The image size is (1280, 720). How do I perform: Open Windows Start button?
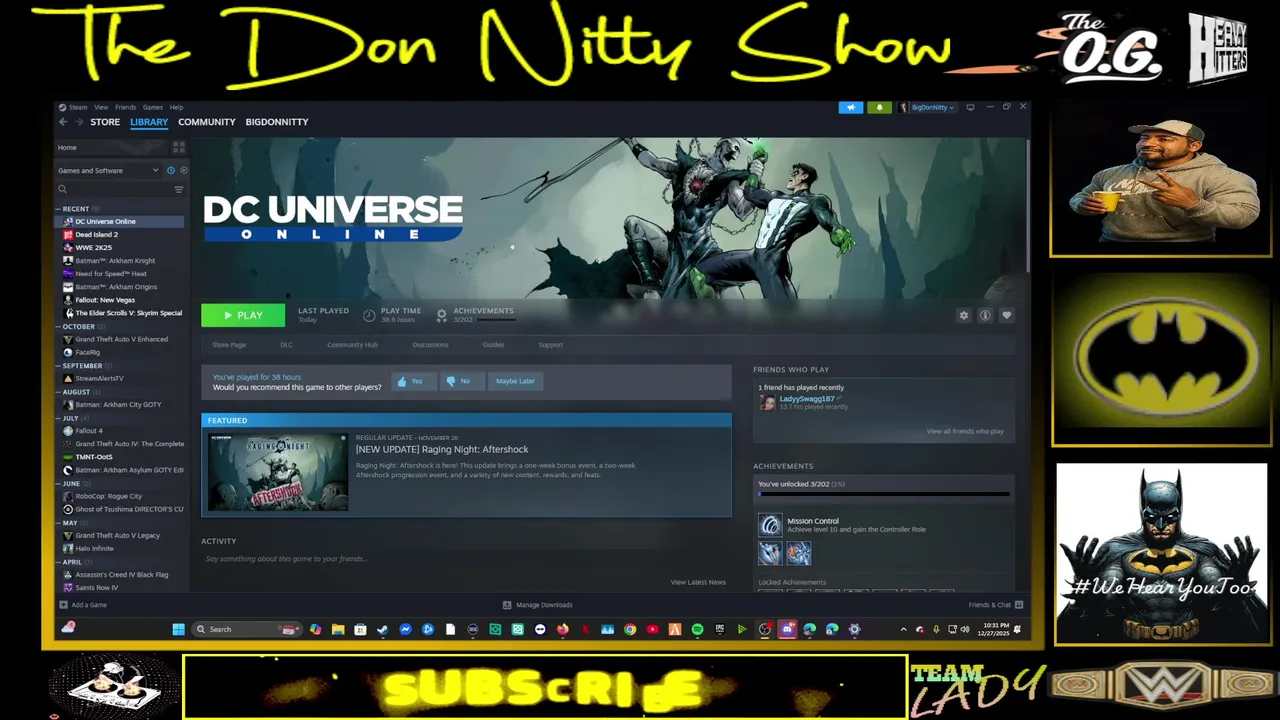[178, 630]
